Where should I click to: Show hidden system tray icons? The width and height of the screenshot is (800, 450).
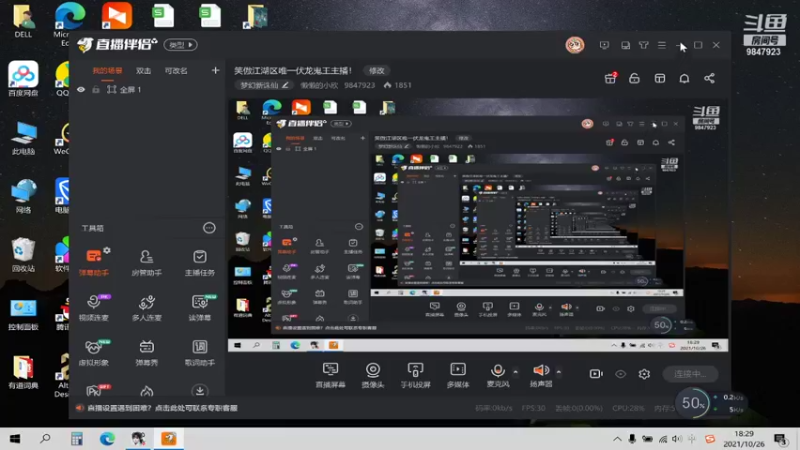[x=617, y=439]
